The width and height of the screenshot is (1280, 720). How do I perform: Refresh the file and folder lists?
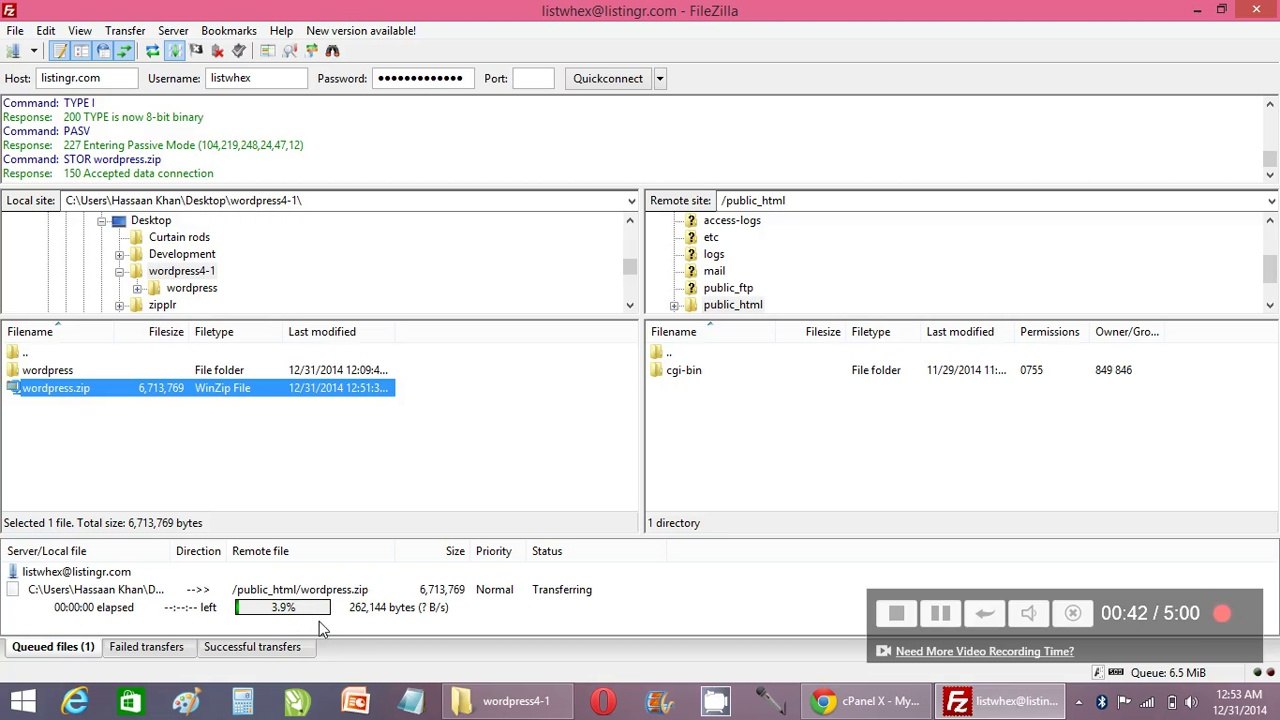tap(152, 51)
